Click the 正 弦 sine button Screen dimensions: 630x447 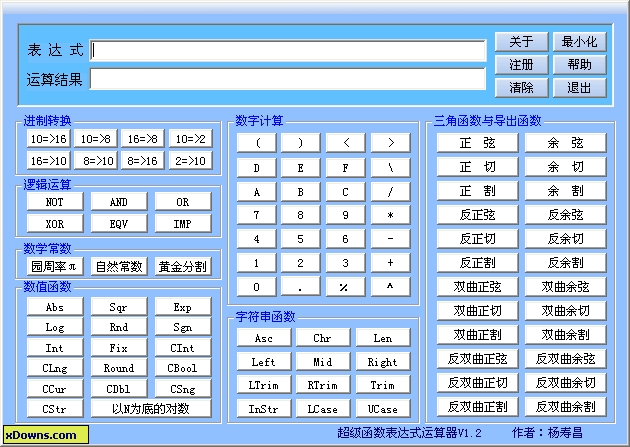477,143
